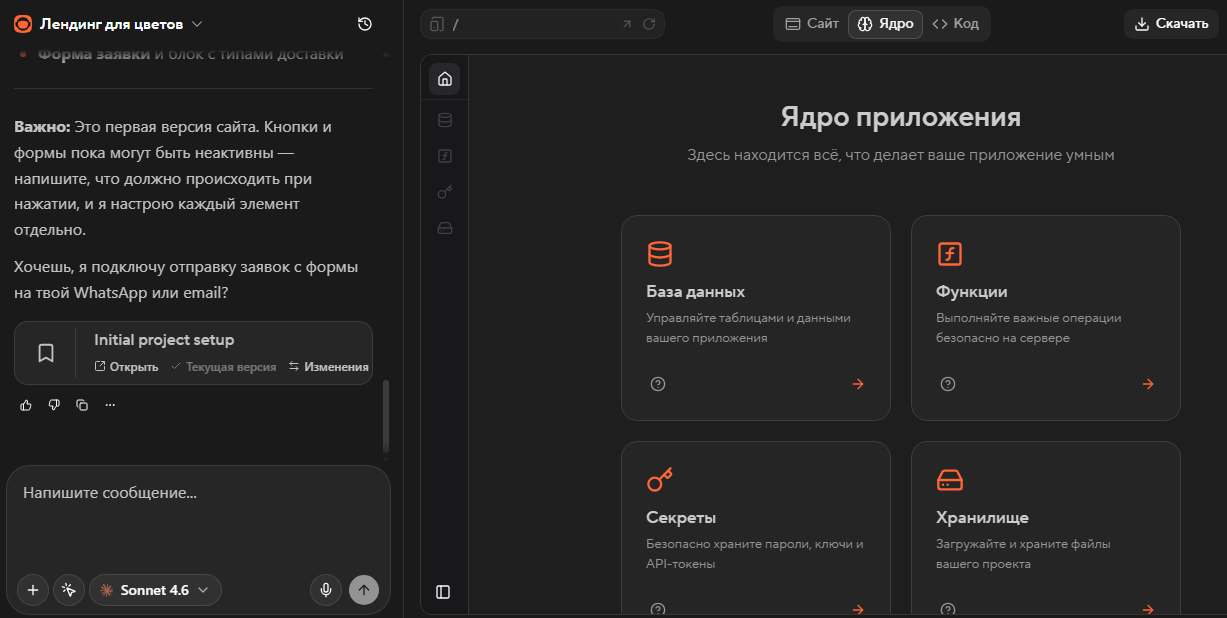Screen dimensions: 1227x618
Task: Click the orange key icon on Секреты card
Action: pos(660,480)
